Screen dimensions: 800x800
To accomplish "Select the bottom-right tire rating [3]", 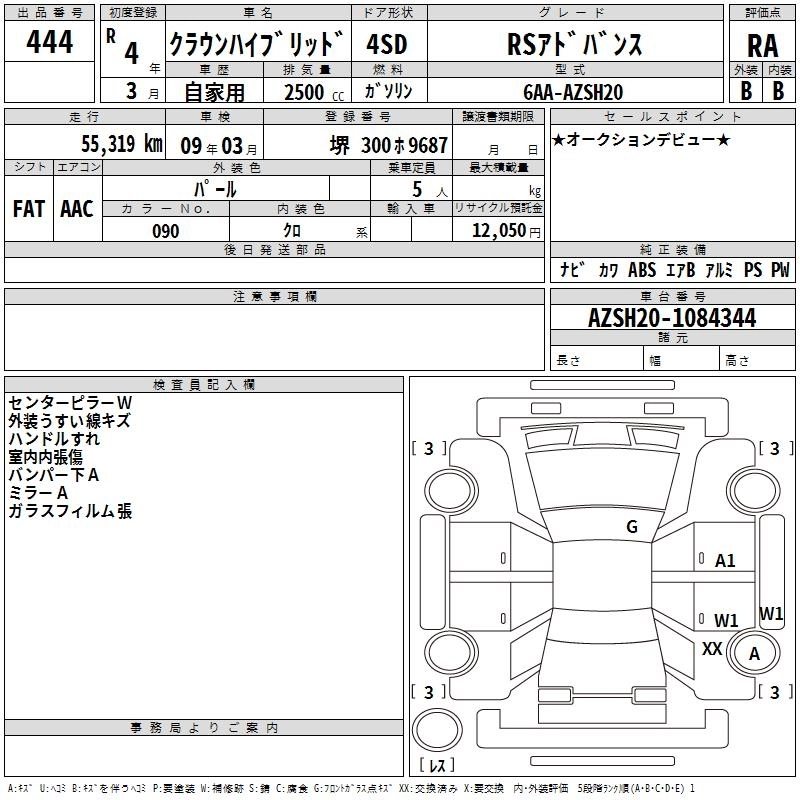I will click(x=775, y=692).
